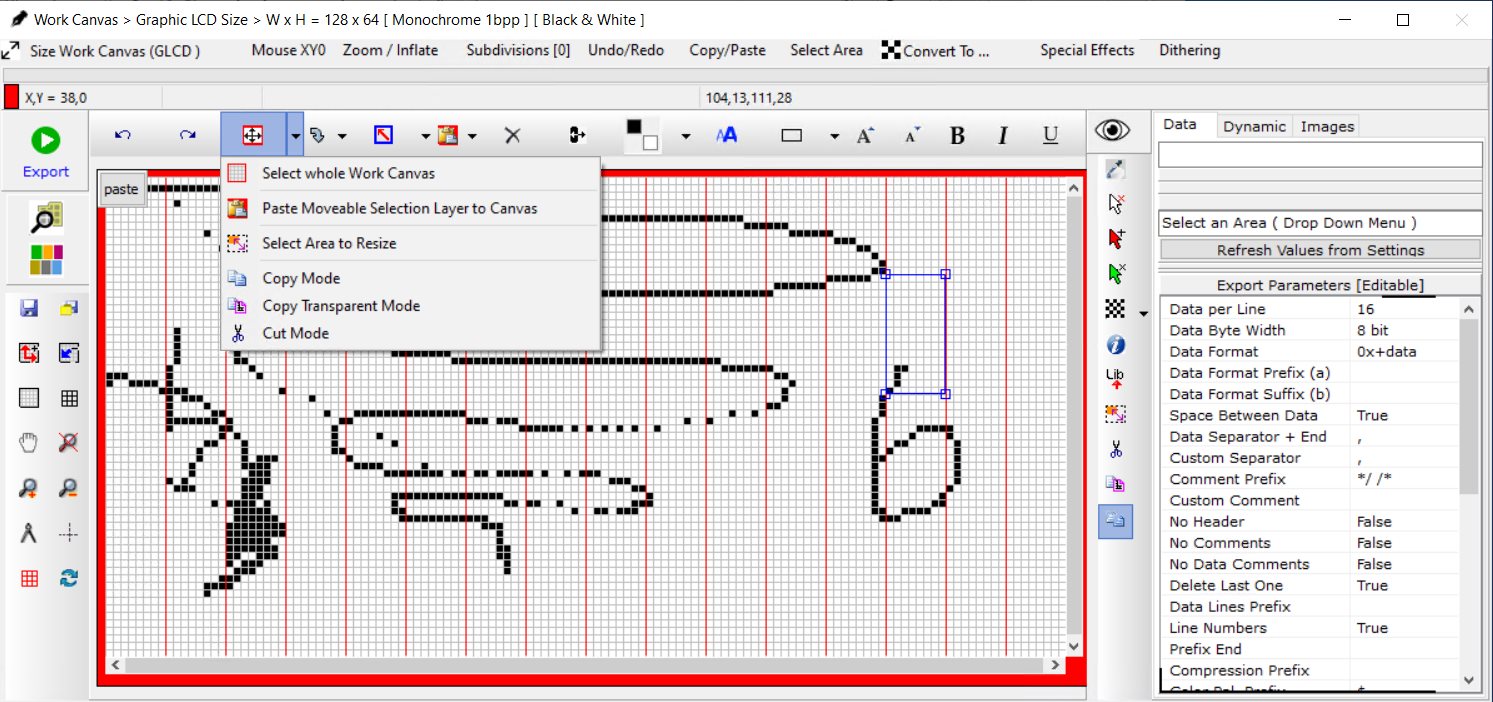
Task: Open dropdown arrow beside checkerboard icon
Action: (1143, 314)
